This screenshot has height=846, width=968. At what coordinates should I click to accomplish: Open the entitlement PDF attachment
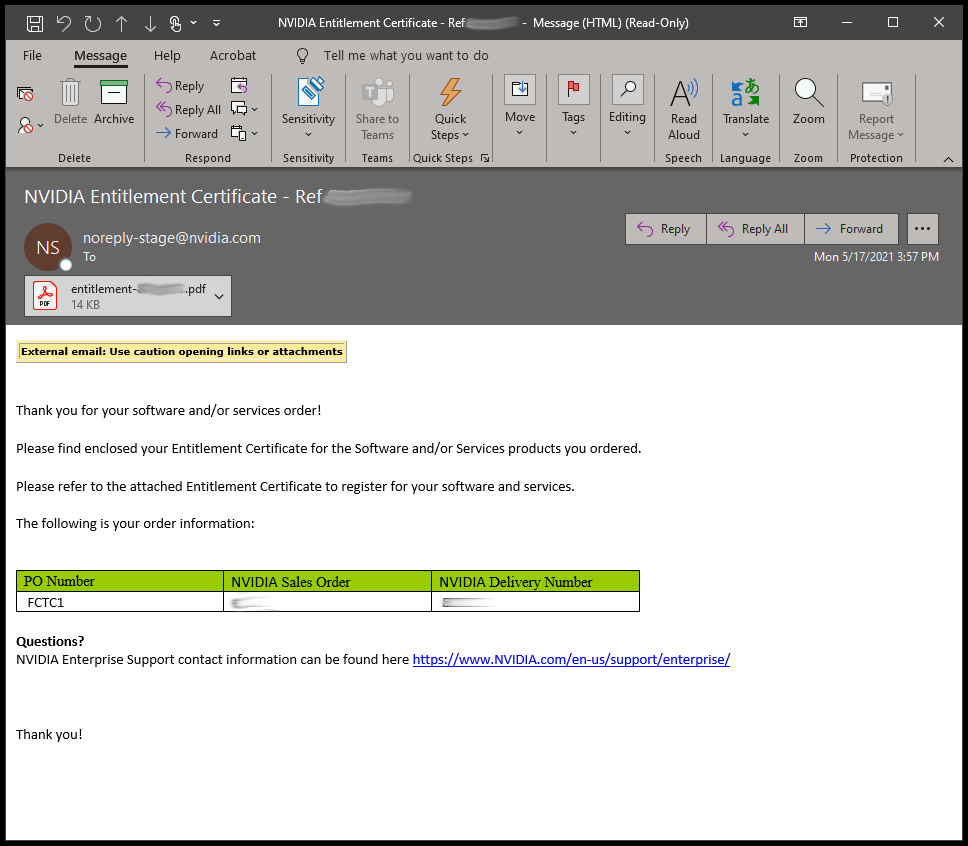pos(119,296)
